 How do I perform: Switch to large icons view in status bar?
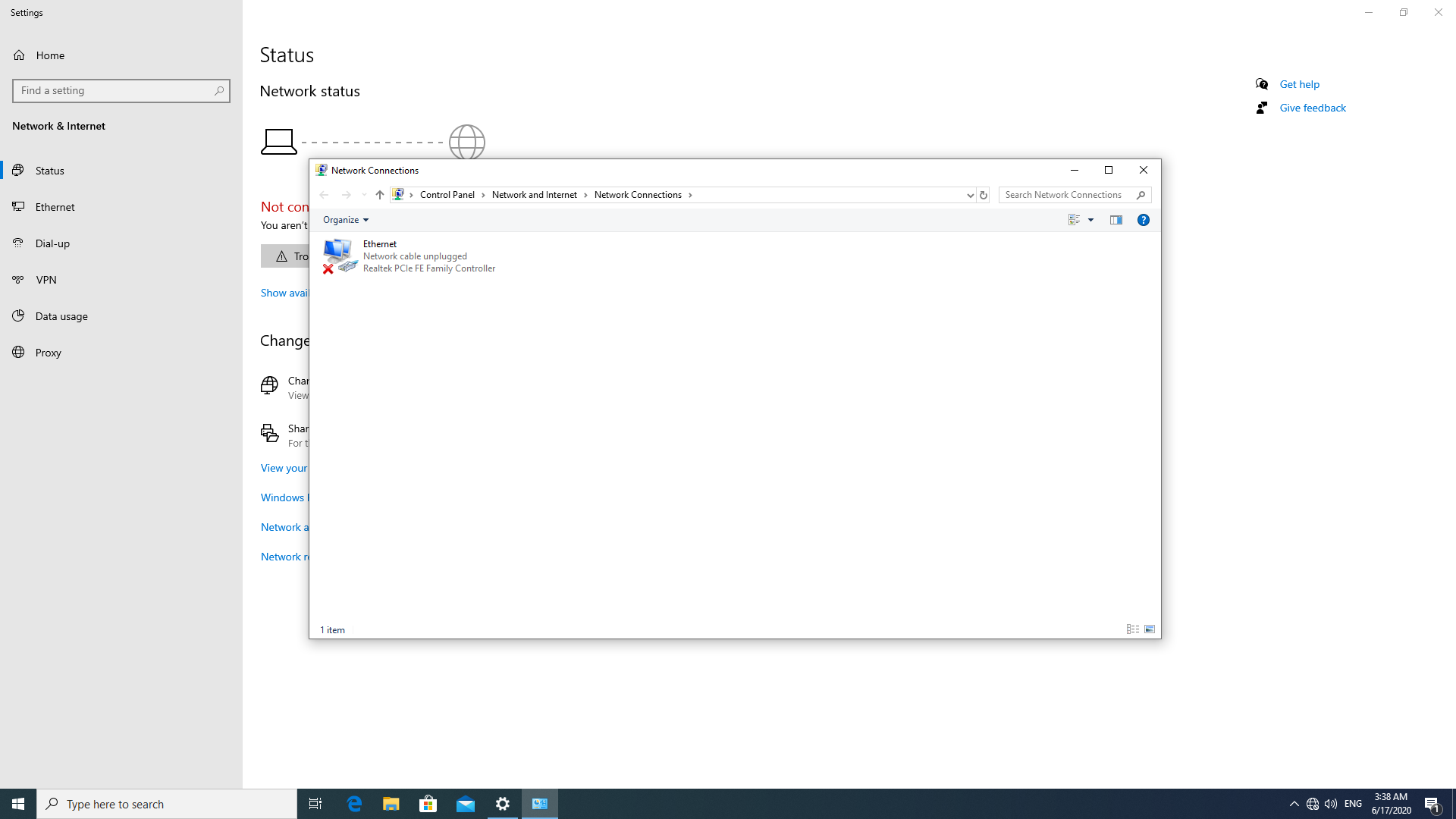click(x=1150, y=629)
